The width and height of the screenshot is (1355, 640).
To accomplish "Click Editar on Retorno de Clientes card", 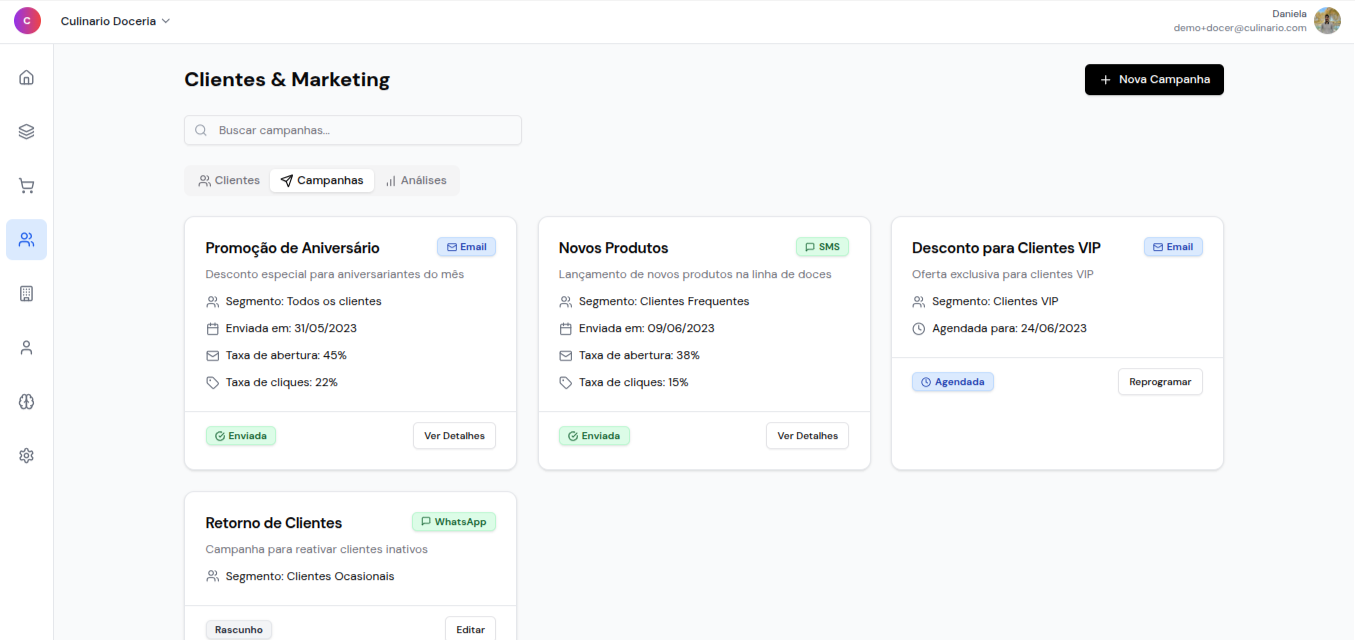I will tap(470, 629).
